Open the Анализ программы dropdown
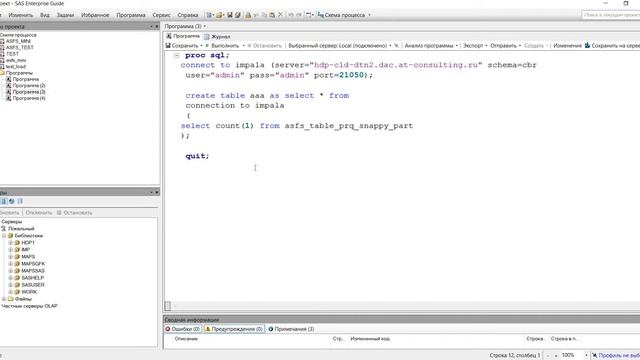640x360 pixels. point(431,46)
